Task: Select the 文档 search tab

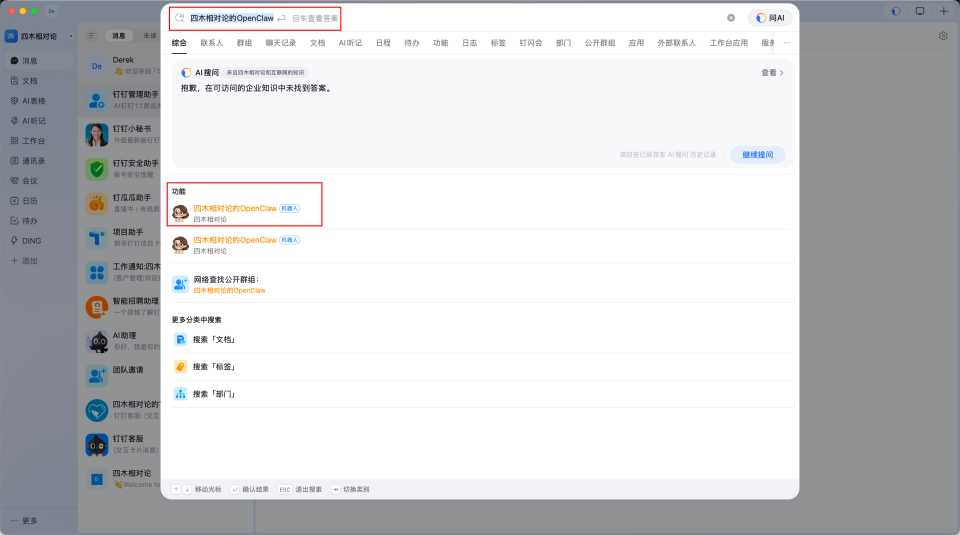Action: click(x=317, y=43)
